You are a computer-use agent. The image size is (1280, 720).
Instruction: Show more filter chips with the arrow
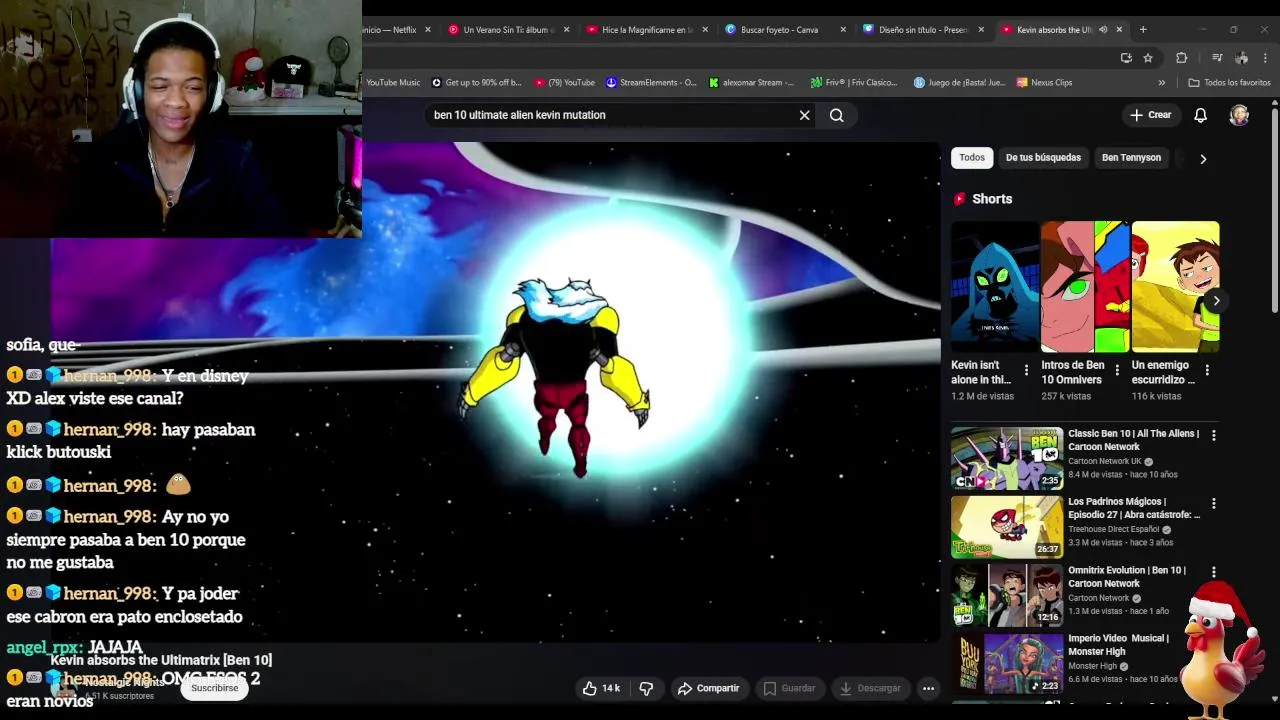click(1203, 158)
